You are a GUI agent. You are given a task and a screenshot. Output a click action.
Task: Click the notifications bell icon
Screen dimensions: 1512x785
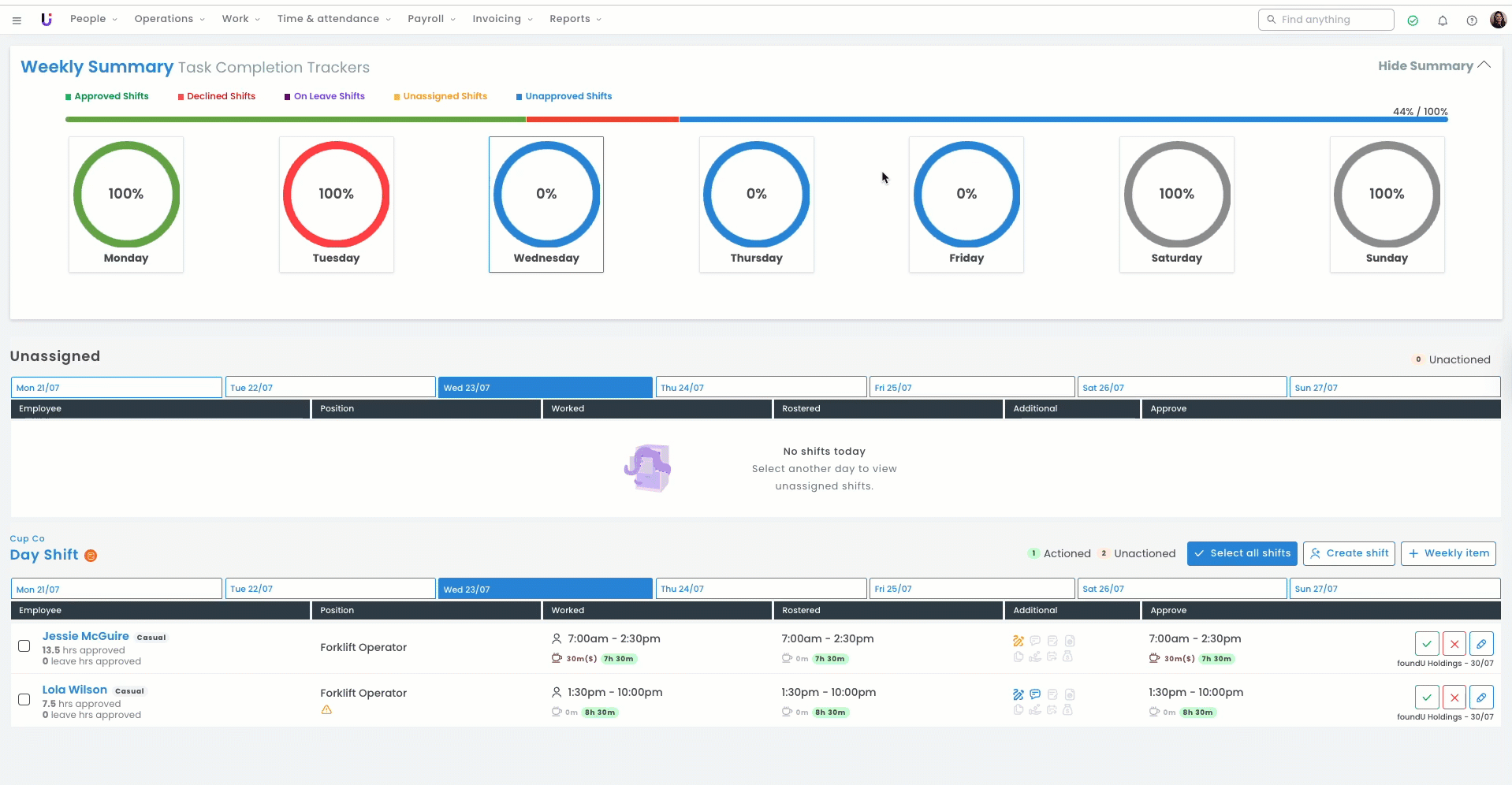[x=1442, y=20]
